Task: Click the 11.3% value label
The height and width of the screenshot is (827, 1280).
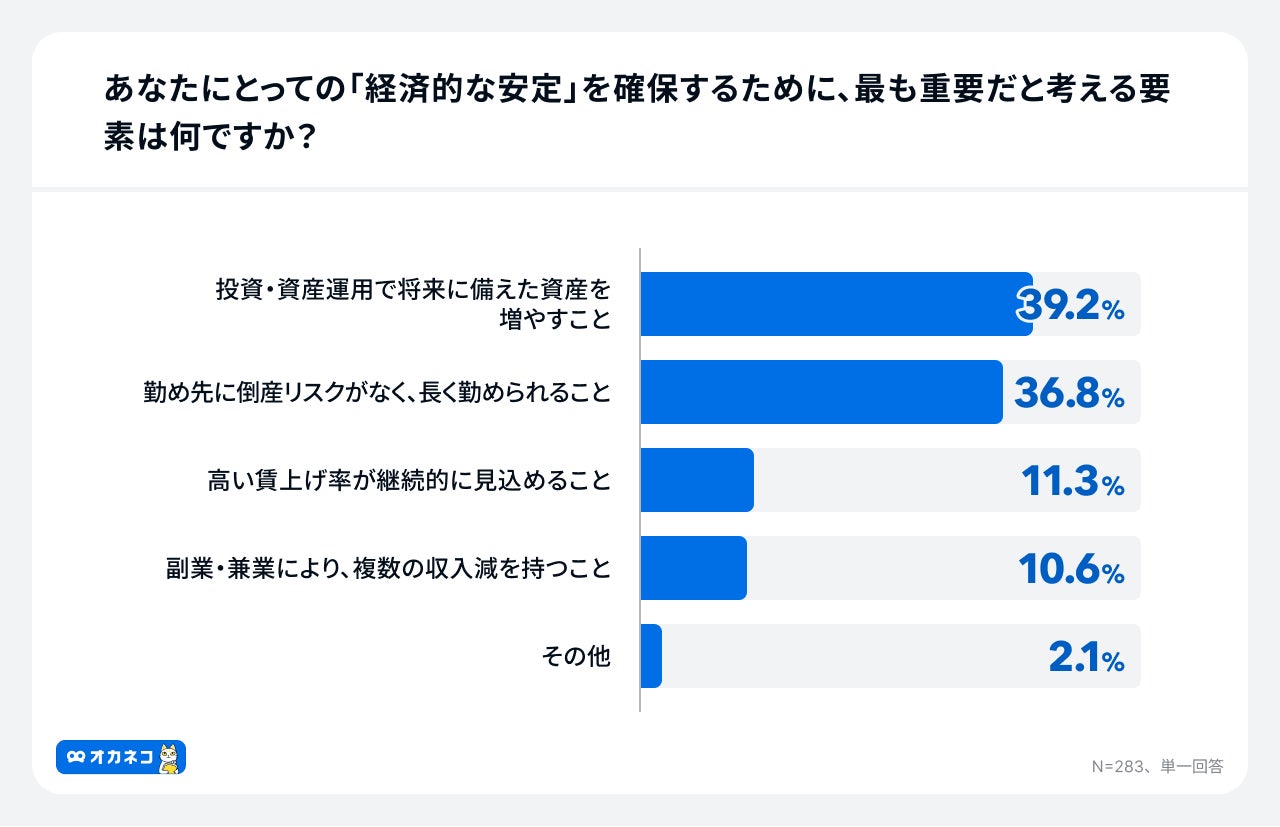Action: click(1072, 481)
